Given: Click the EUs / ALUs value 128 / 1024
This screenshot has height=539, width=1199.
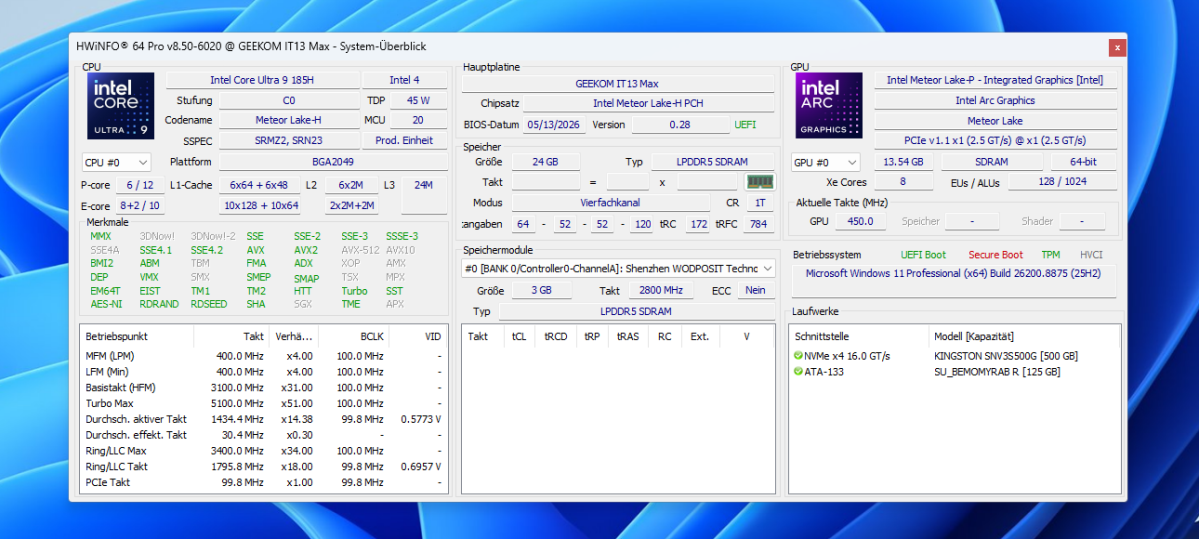Looking at the screenshot, I should click(1062, 181).
